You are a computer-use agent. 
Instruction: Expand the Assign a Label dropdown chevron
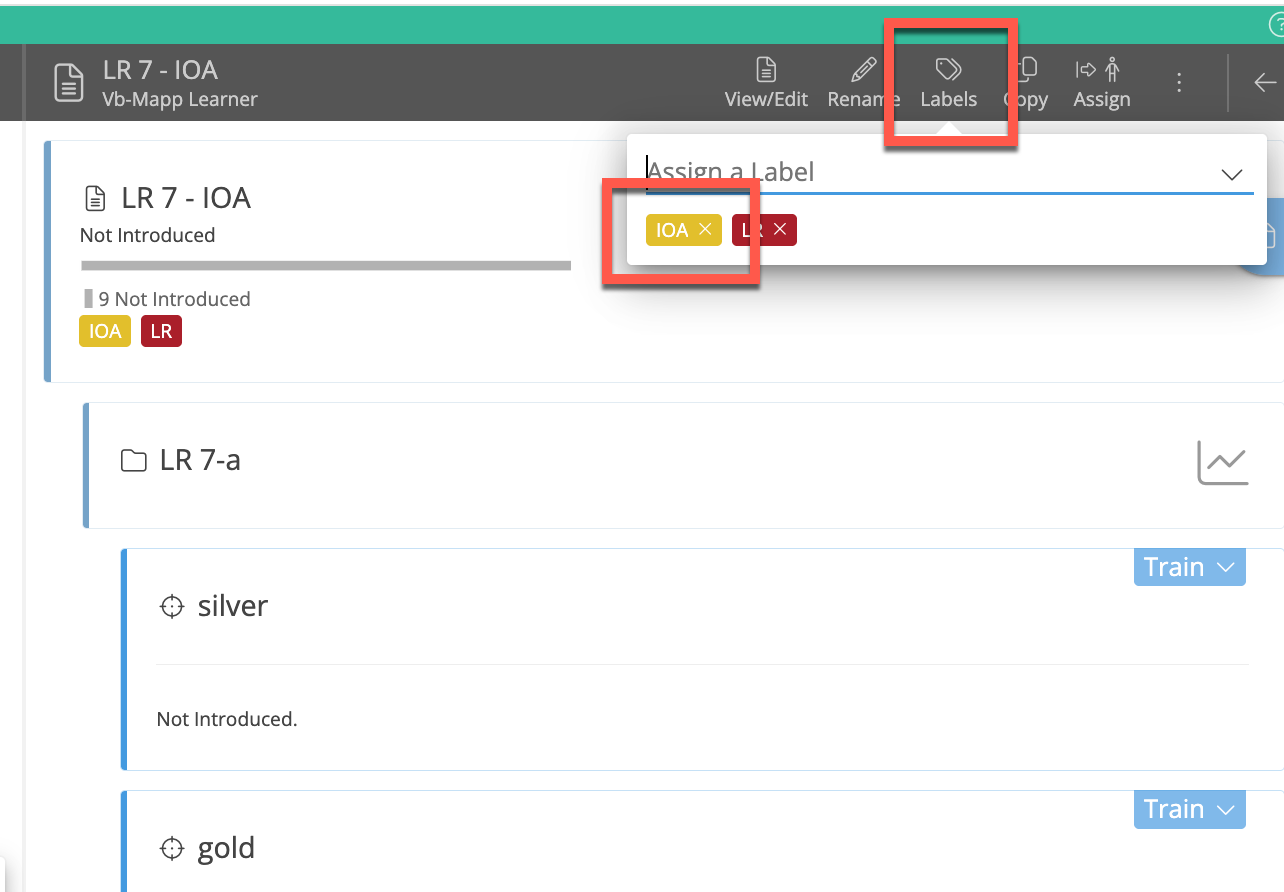[x=1231, y=174]
